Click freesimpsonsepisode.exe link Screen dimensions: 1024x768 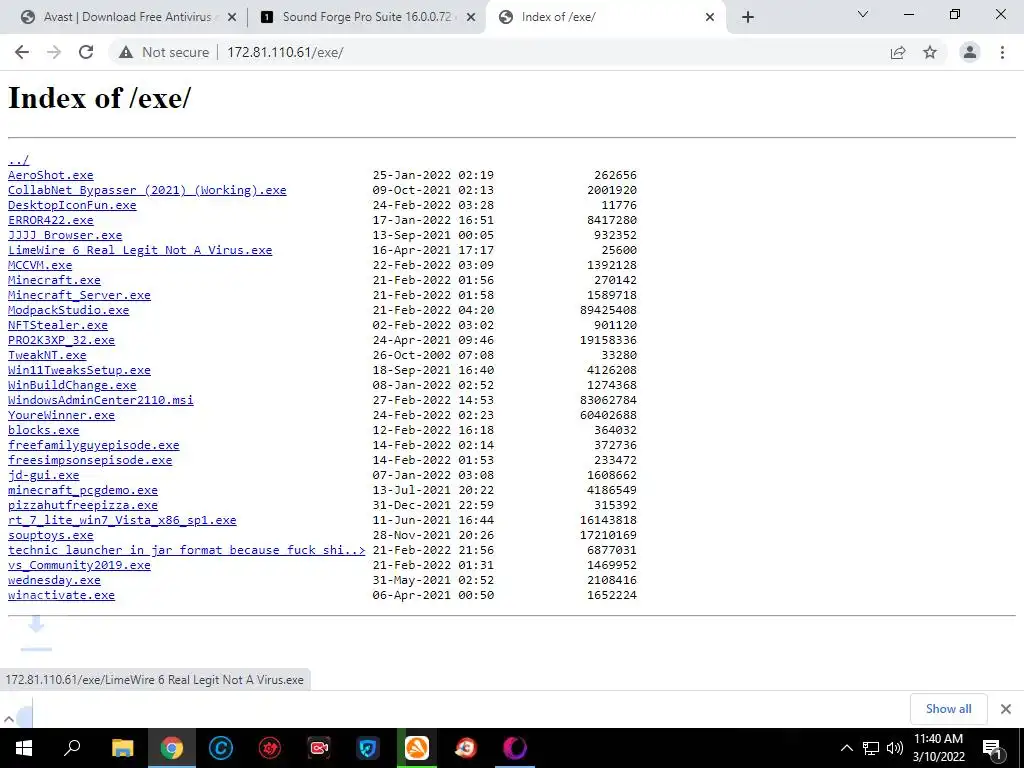point(90,460)
